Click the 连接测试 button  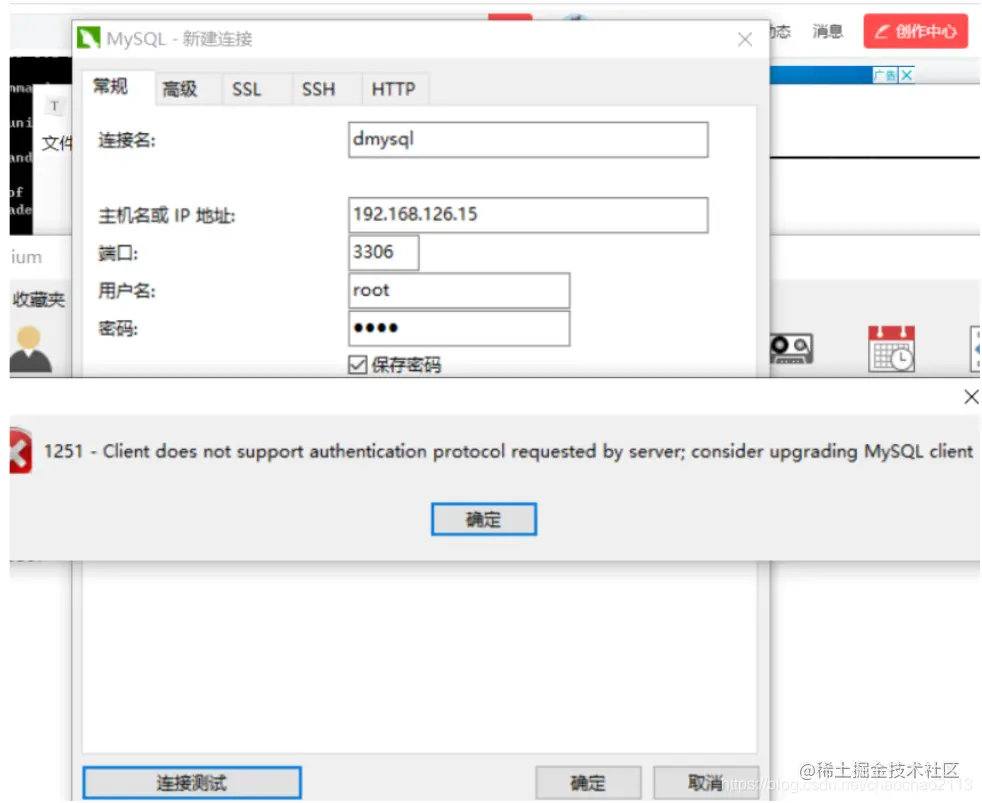tap(192, 782)
